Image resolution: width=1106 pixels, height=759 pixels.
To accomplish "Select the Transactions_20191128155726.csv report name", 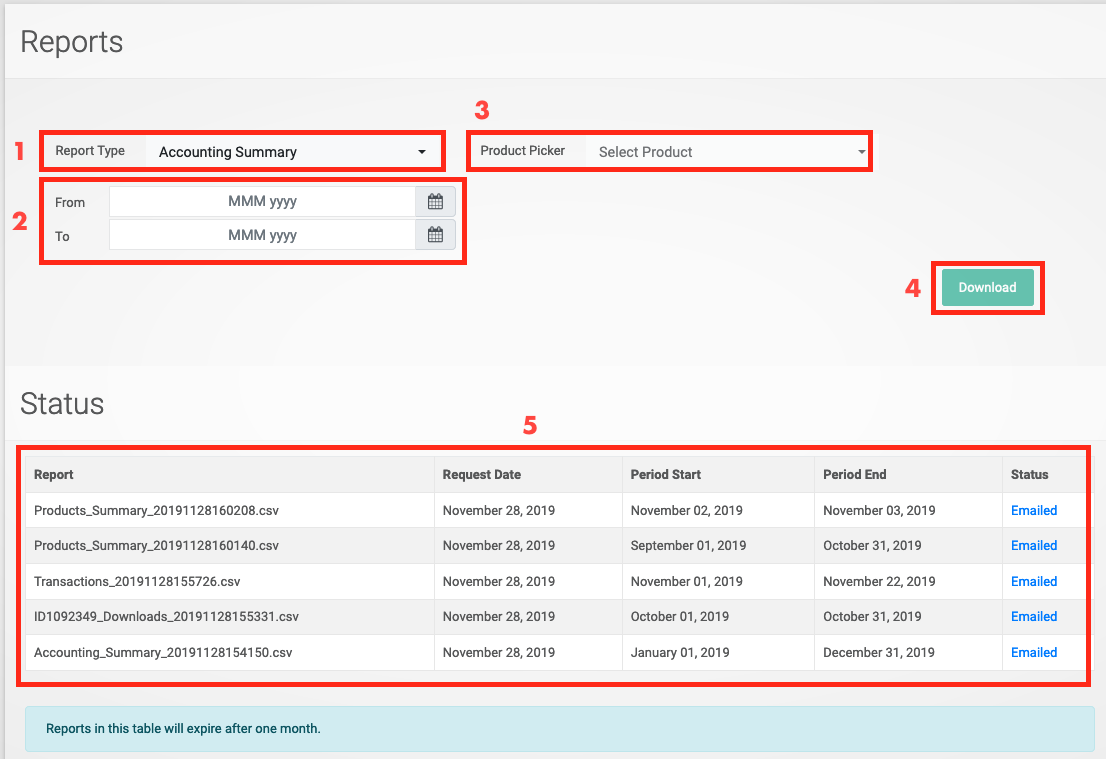I will click(x=137, y=582).
